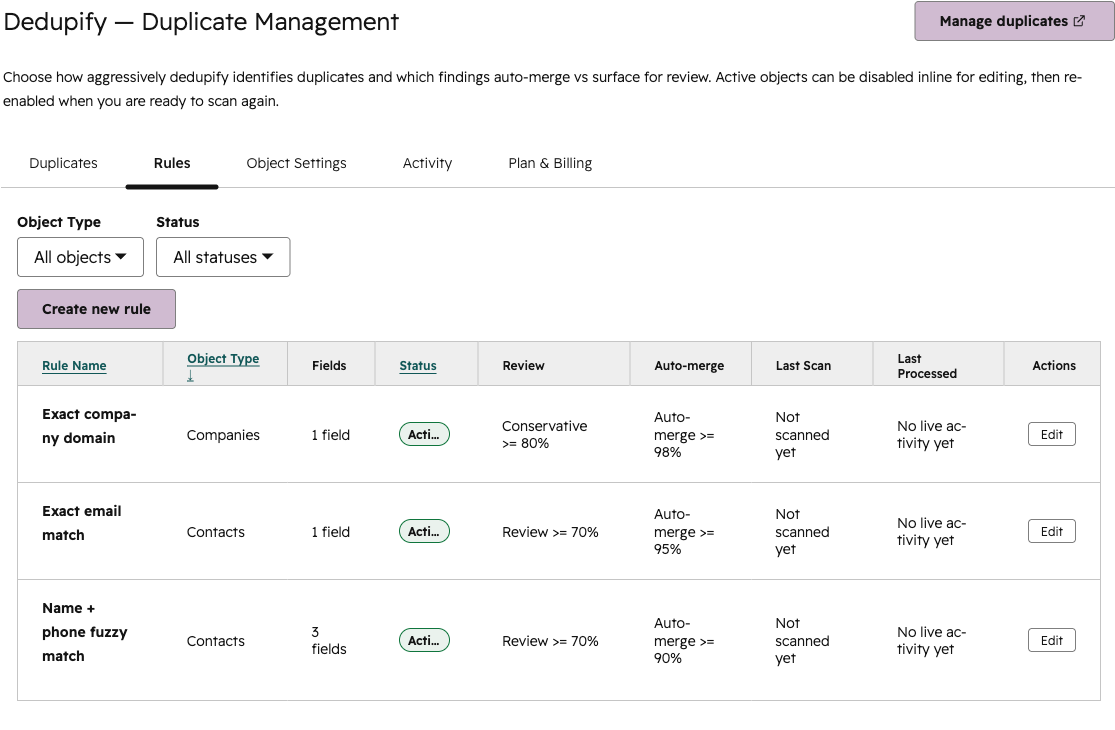1115x730 pixels.
Task: Click the 'Auto-merge >= 90%' cell
Action: (x=684, y=640)
